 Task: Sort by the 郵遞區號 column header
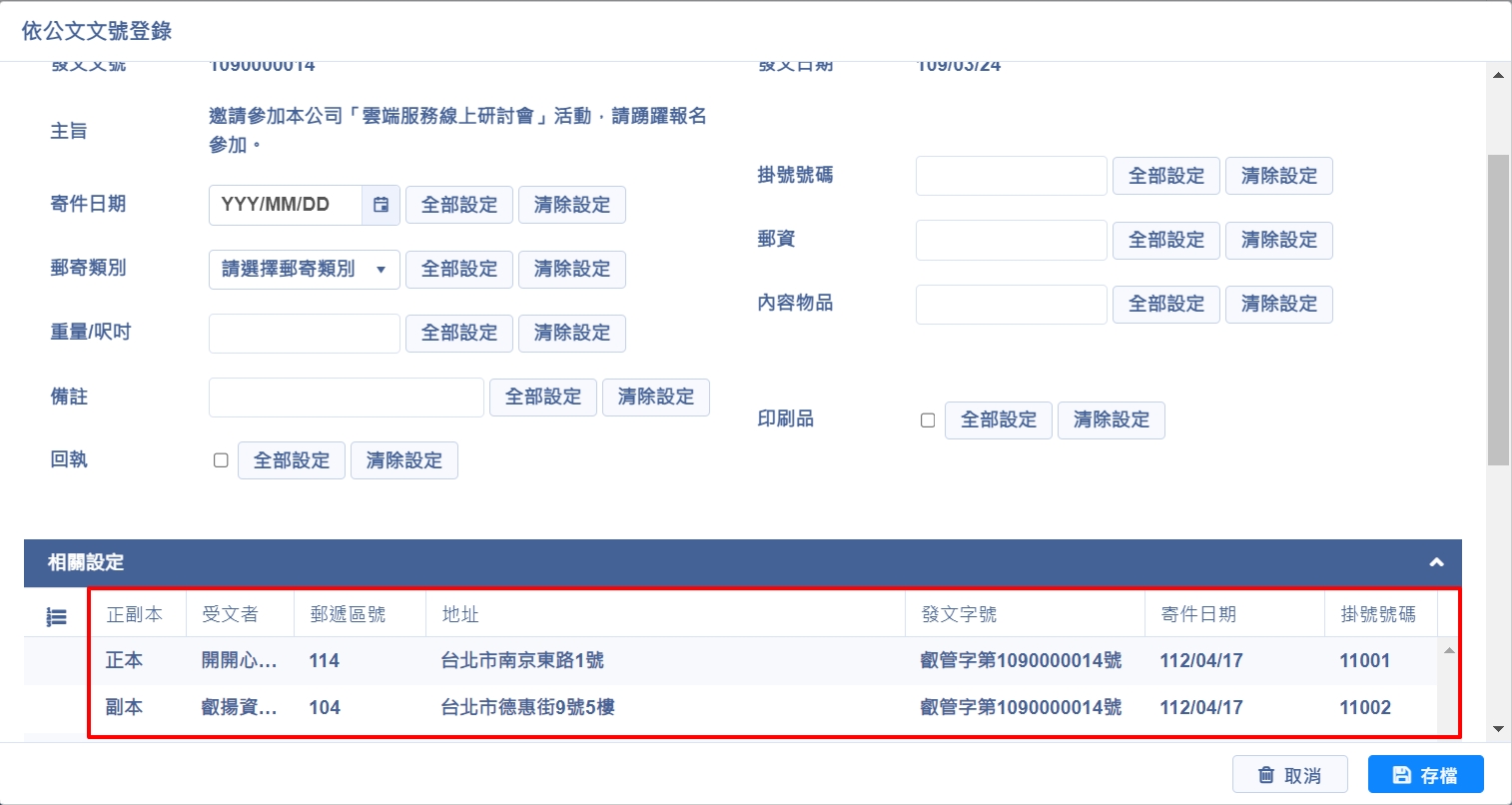tap(348, 614)
